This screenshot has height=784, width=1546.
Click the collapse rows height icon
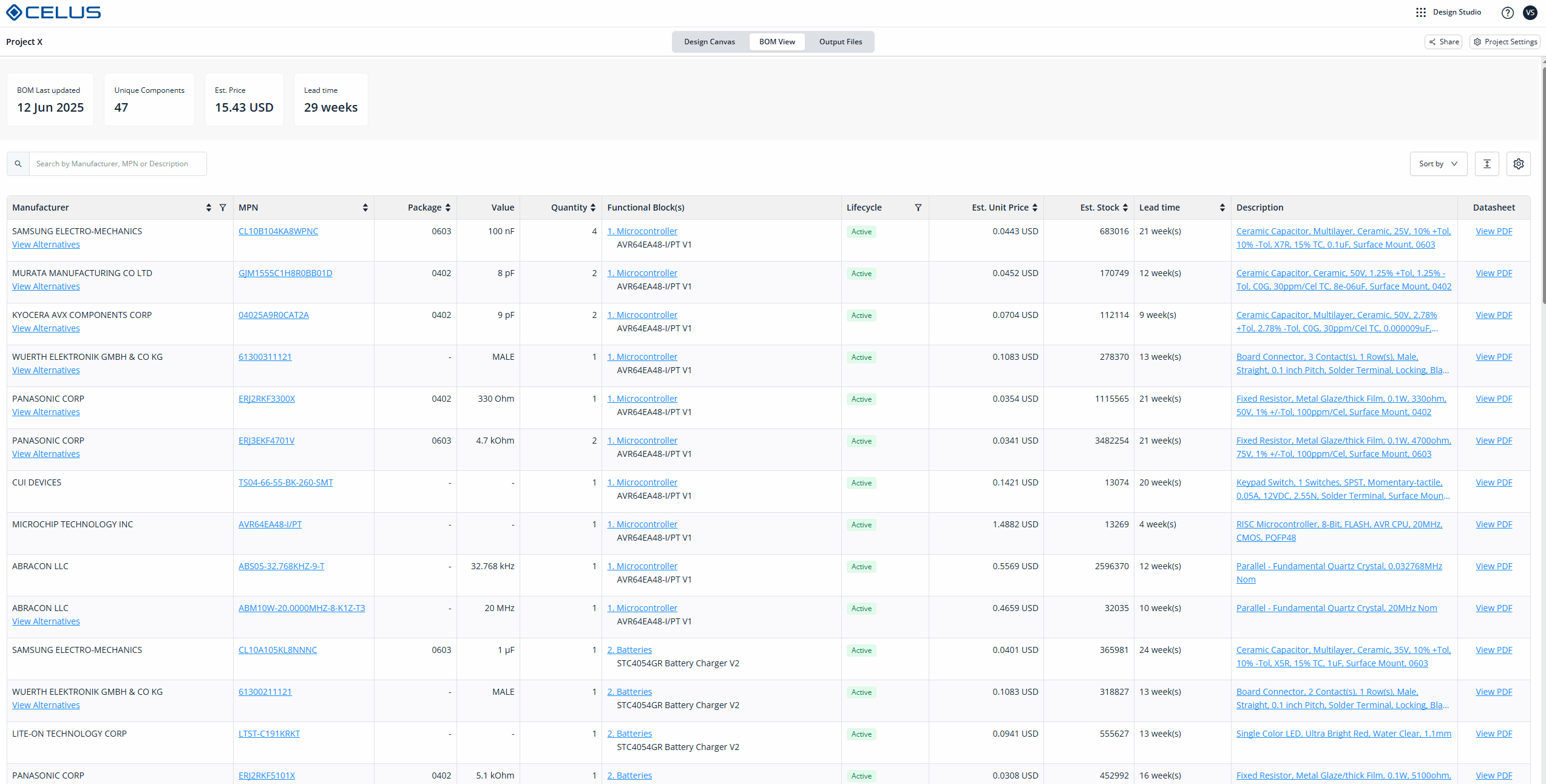[1487, 164]
